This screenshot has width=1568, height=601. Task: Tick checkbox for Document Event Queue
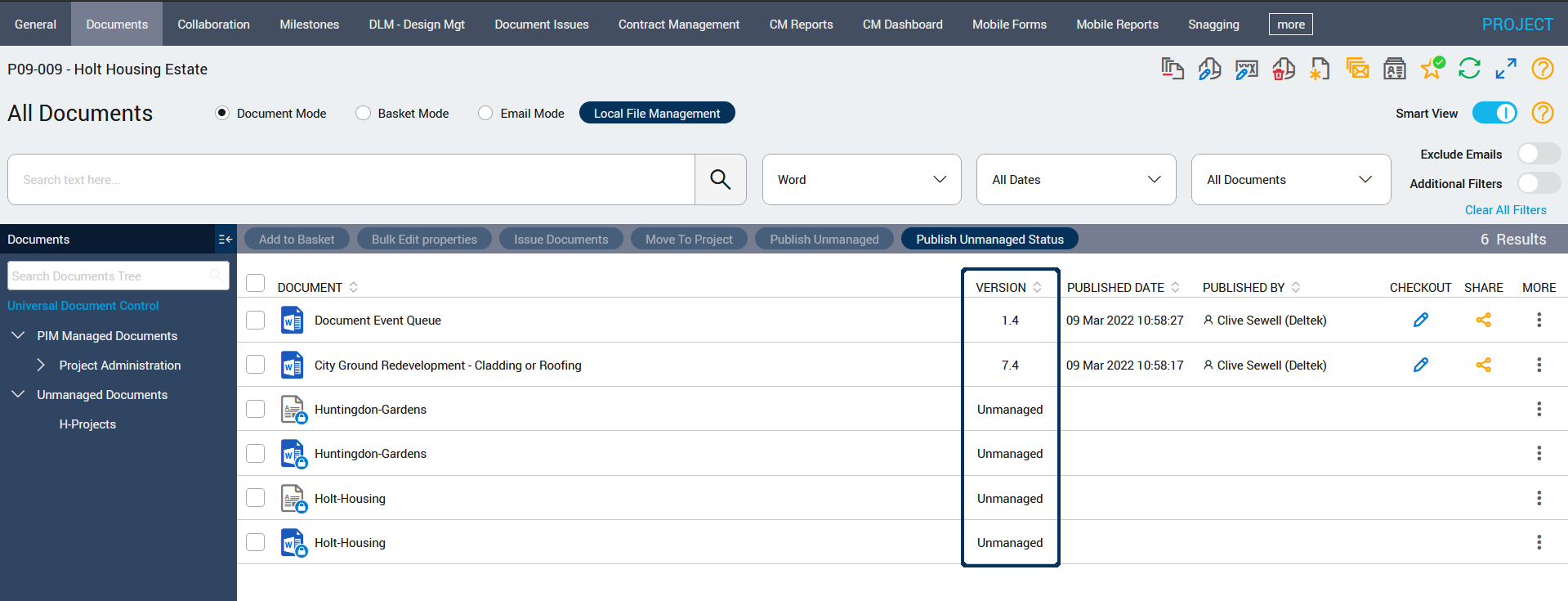256,320
